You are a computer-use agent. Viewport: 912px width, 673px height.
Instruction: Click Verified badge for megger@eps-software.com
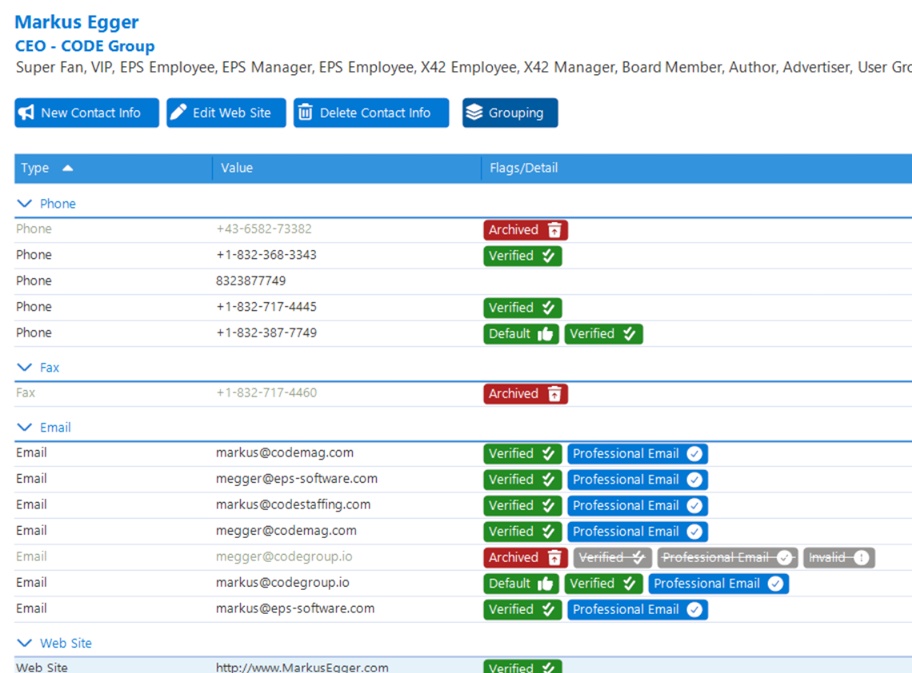(522, 480)
